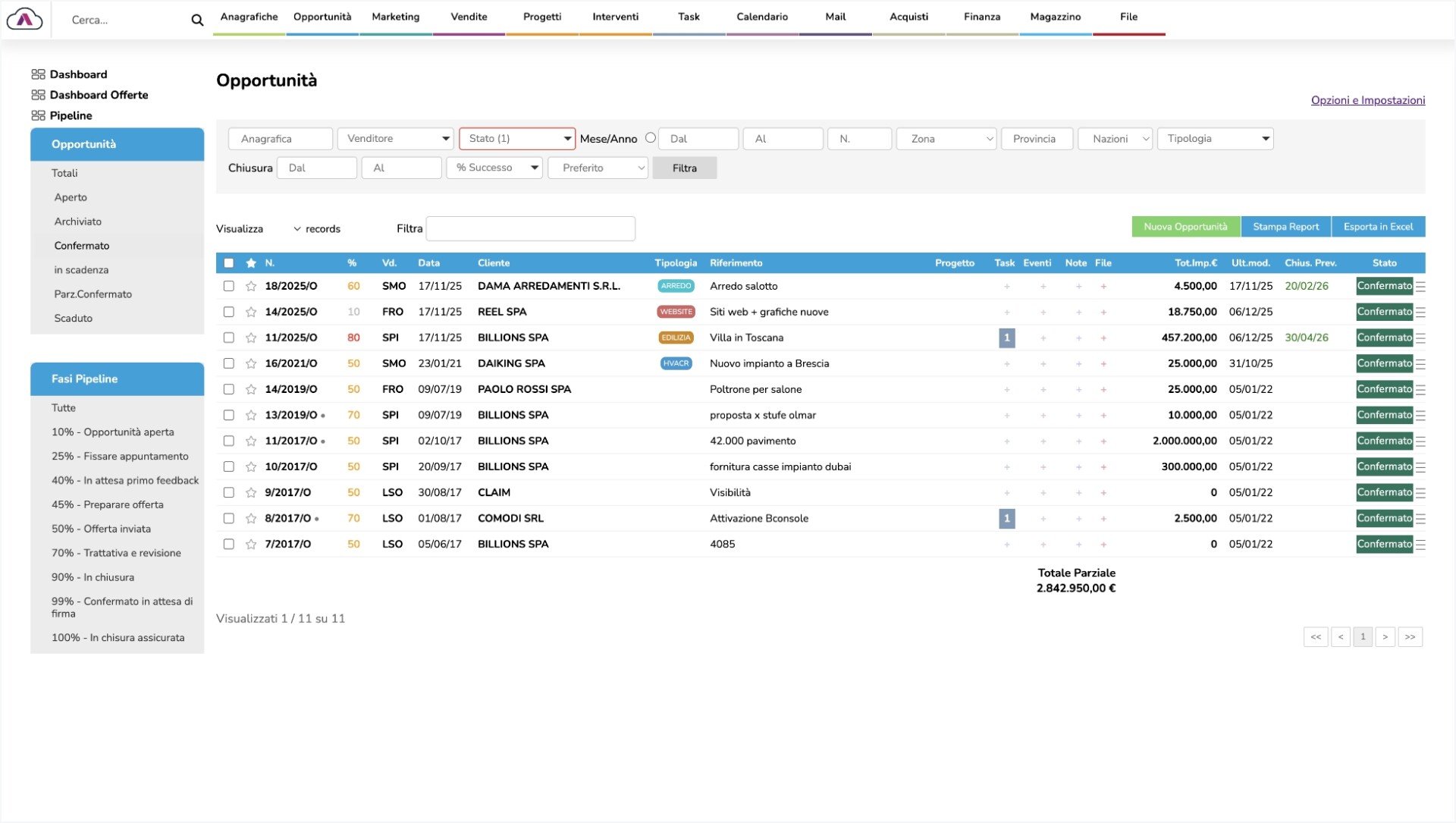The width and height of the screenshot is (1456, 823).
Task: Expand the Stato (1) filter dropdown
Action: point(517,139)
